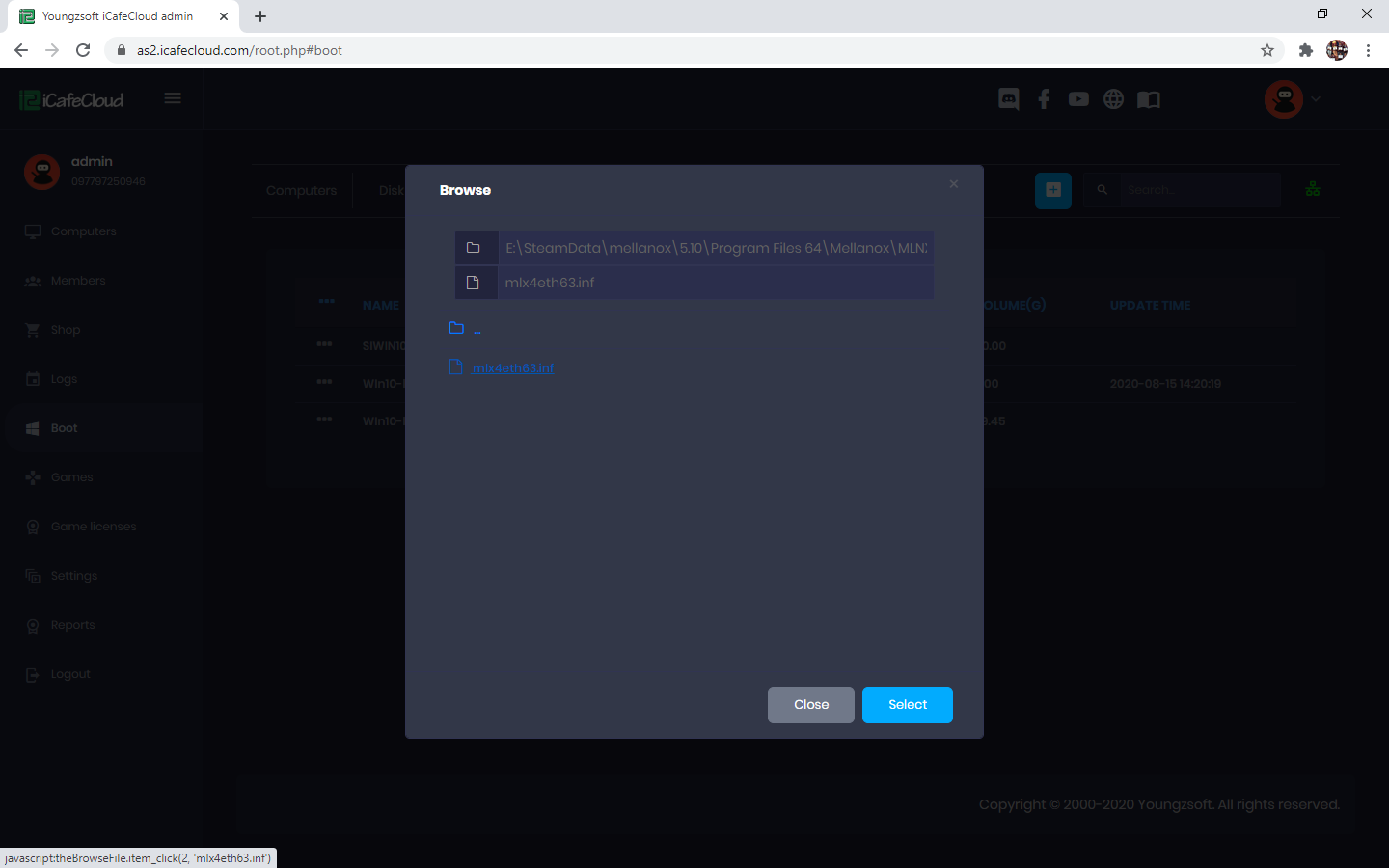Close the Browse dialog with the Close button

[810, 705]
